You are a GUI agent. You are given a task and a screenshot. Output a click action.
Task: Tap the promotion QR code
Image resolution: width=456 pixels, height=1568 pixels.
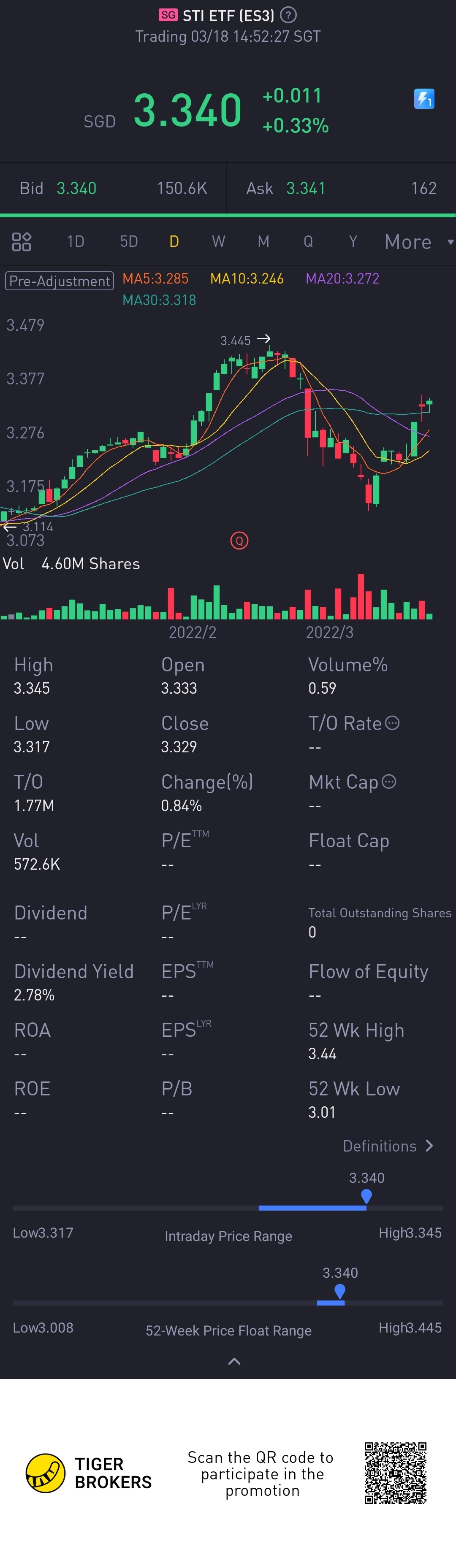(395, 1473)
